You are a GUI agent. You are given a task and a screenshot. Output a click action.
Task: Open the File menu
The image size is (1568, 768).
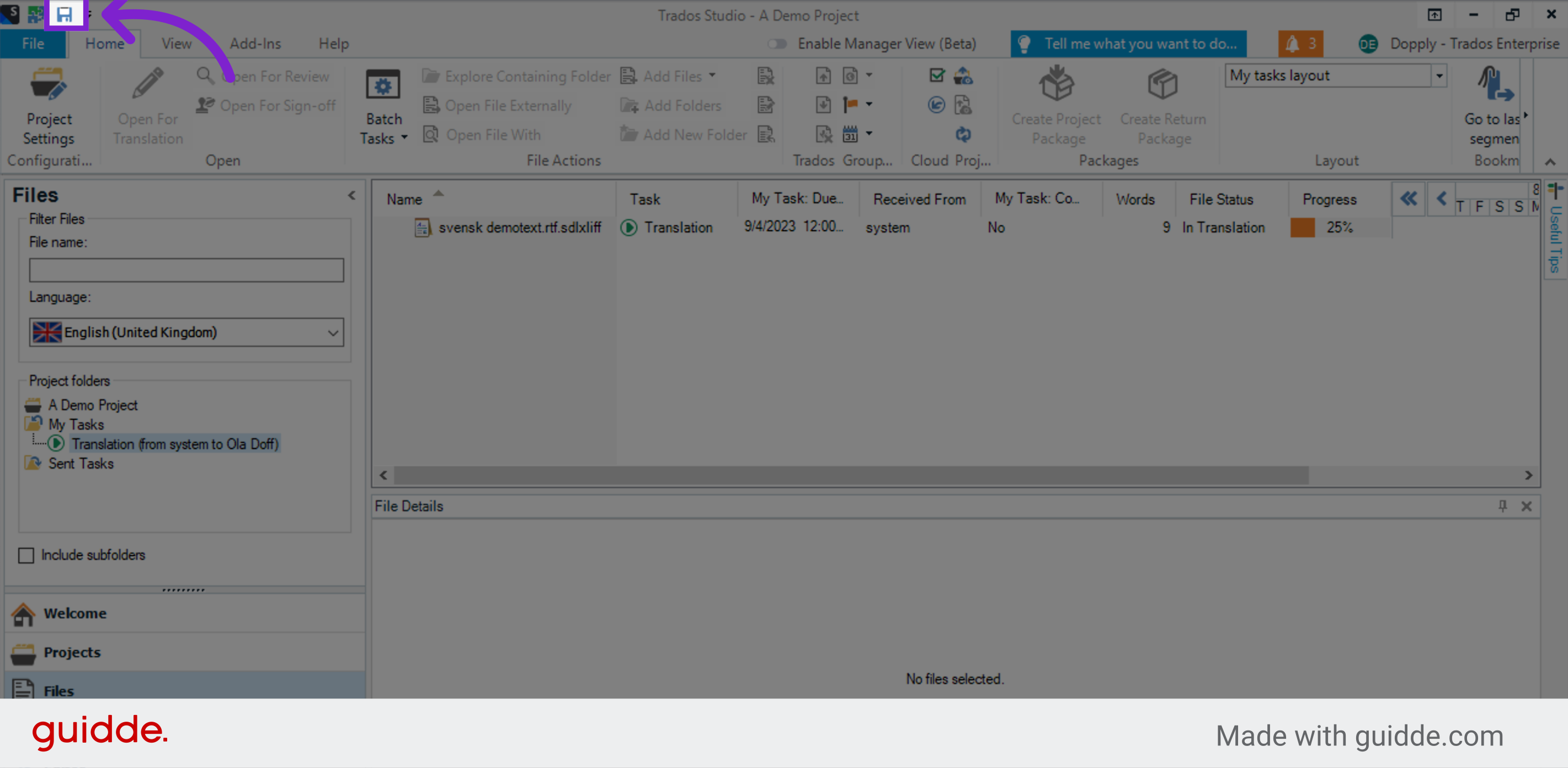coord(33,44)
